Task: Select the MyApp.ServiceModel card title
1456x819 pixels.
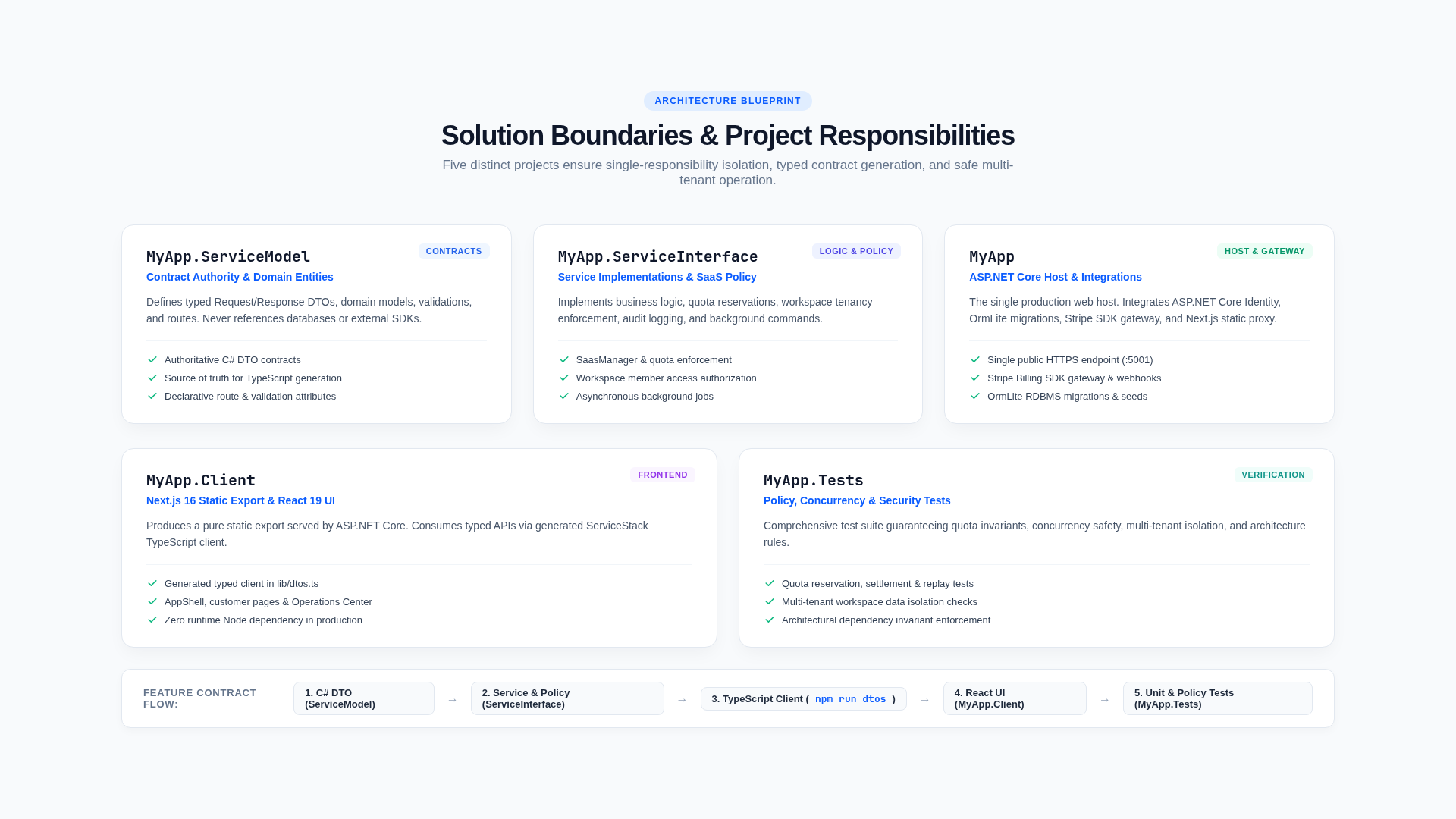Action: tap(228, 256)
